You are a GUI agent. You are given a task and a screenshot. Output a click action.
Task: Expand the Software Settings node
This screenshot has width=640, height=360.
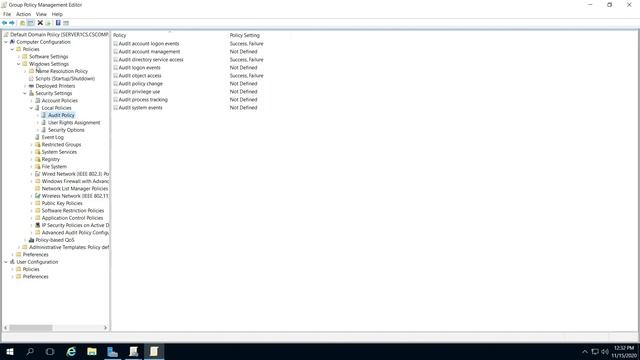(19, 57)
